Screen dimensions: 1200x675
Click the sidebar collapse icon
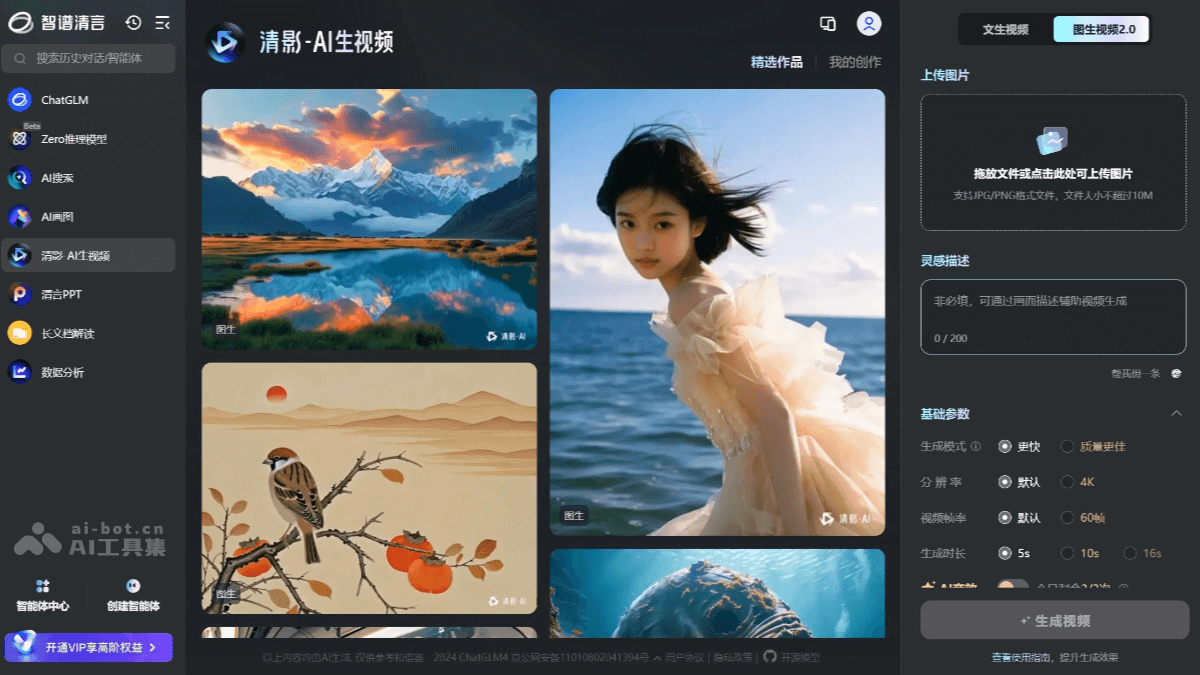point(162,21)
